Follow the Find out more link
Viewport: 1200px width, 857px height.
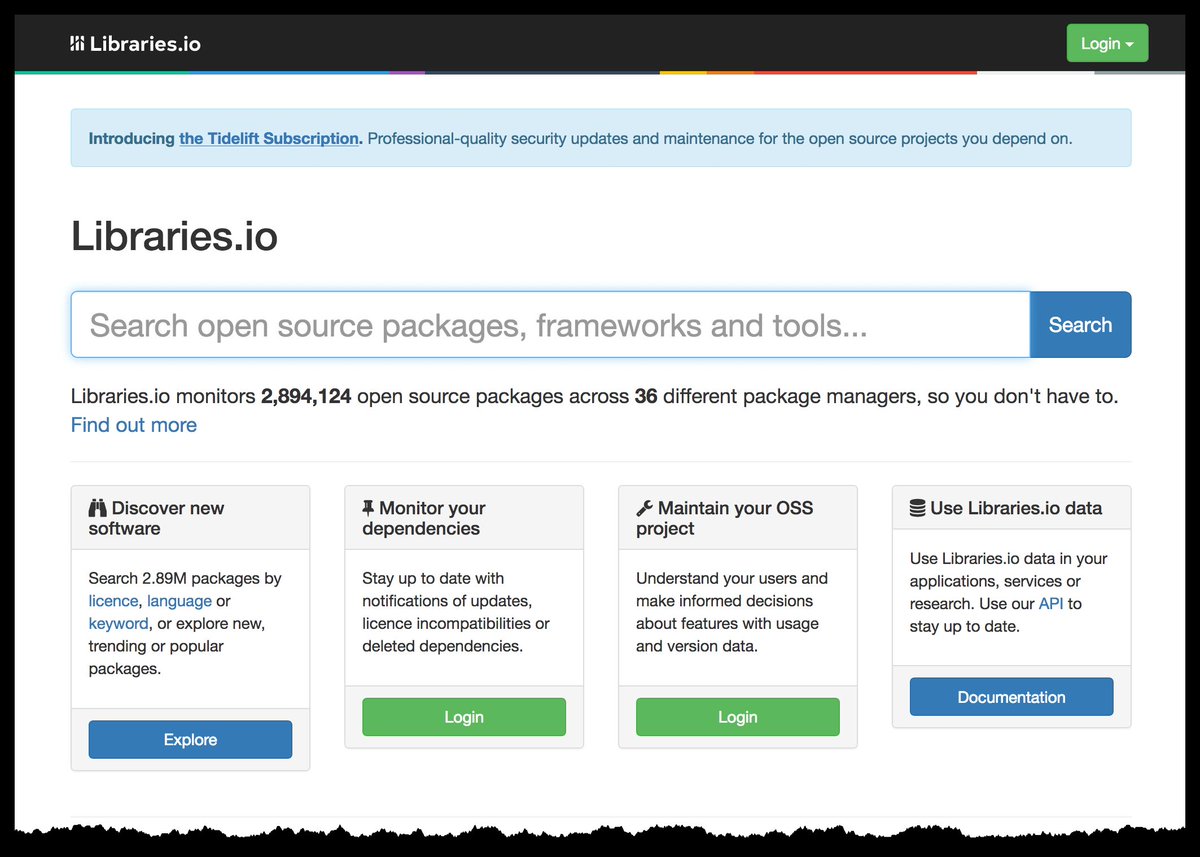(134, 425)
